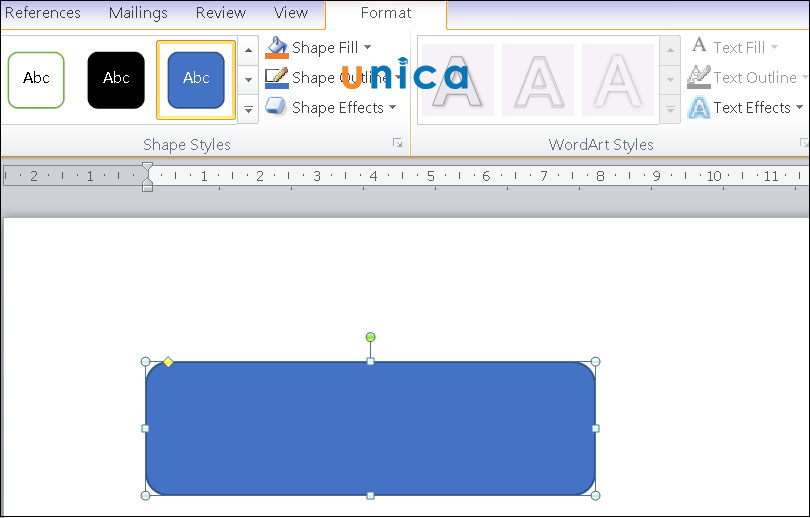Screen dimensions: 810x518
Task: Click the top-left corner sizing handle
Action: tap(146, 362)
